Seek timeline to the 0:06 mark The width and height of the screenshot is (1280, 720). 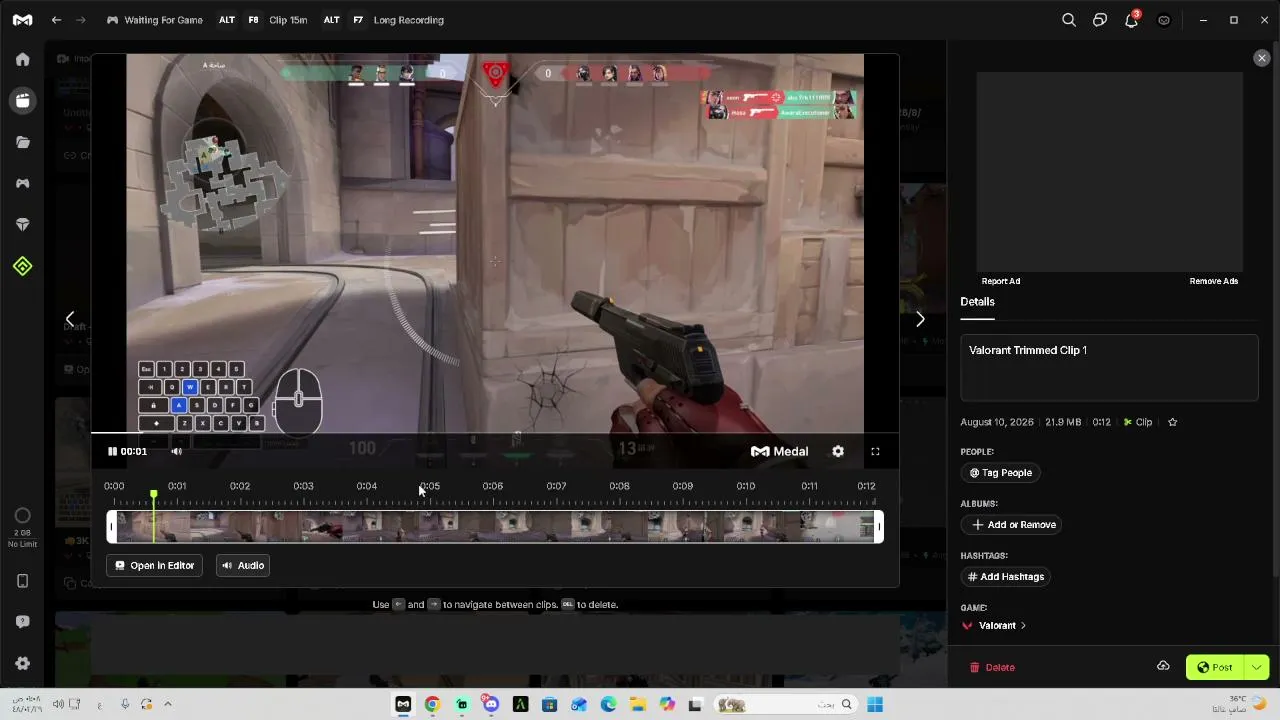[x=493, y=487]
